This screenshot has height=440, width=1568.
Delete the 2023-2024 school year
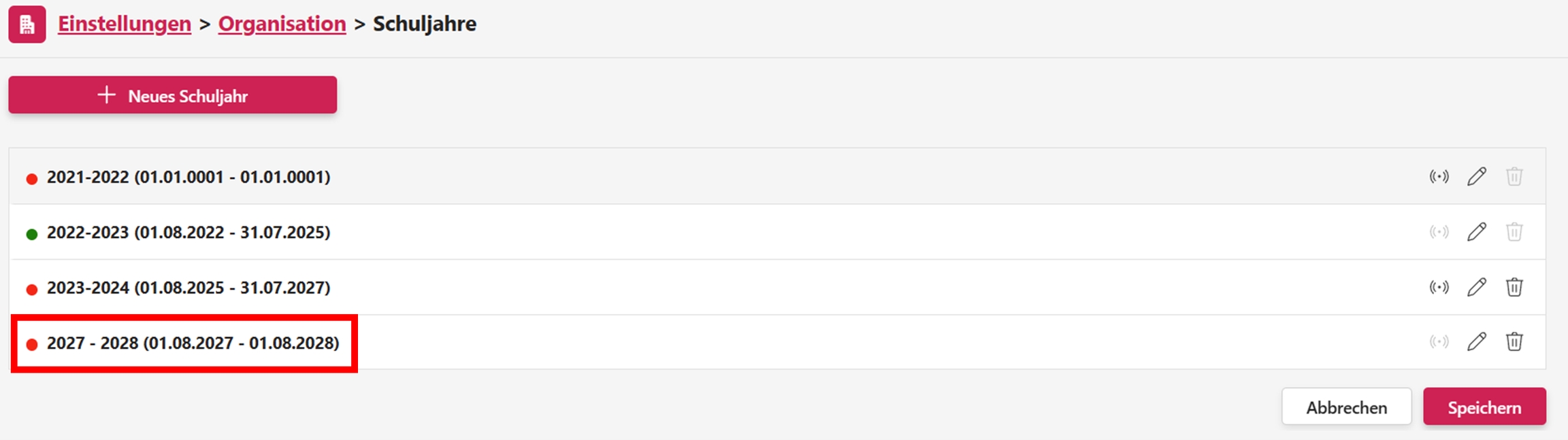point(1514,287)
